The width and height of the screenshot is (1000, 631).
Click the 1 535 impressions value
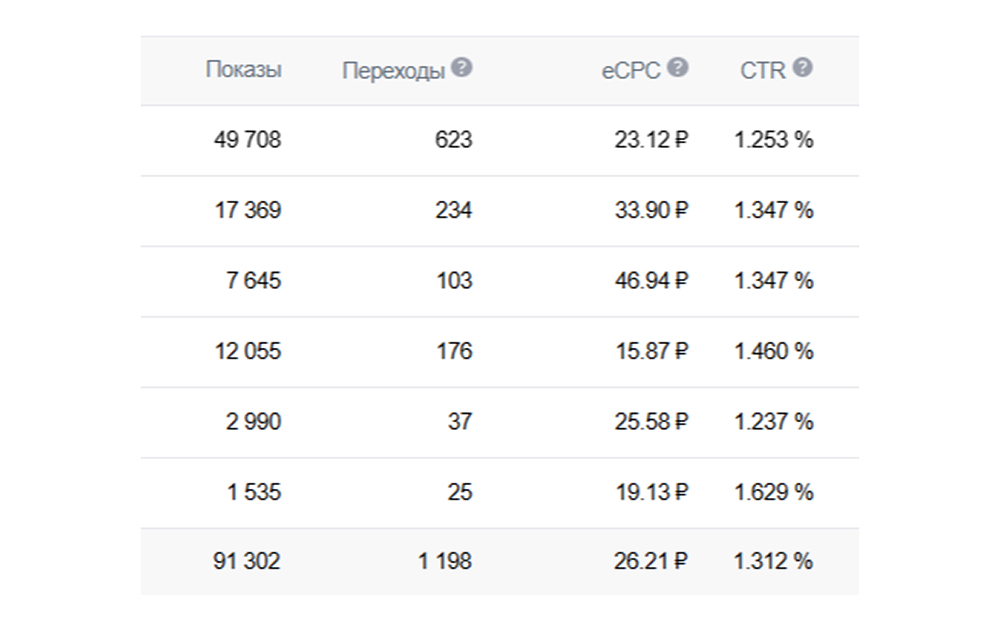pyautogui.click(x=254, y=493)
